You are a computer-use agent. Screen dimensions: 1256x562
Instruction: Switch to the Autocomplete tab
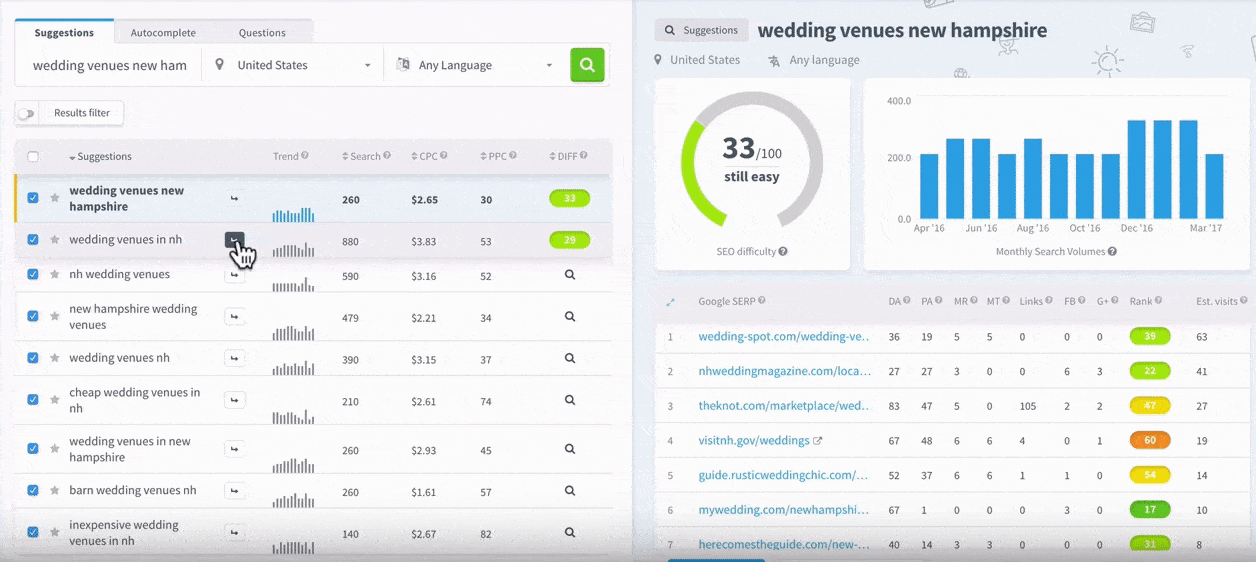click(163, 33)
